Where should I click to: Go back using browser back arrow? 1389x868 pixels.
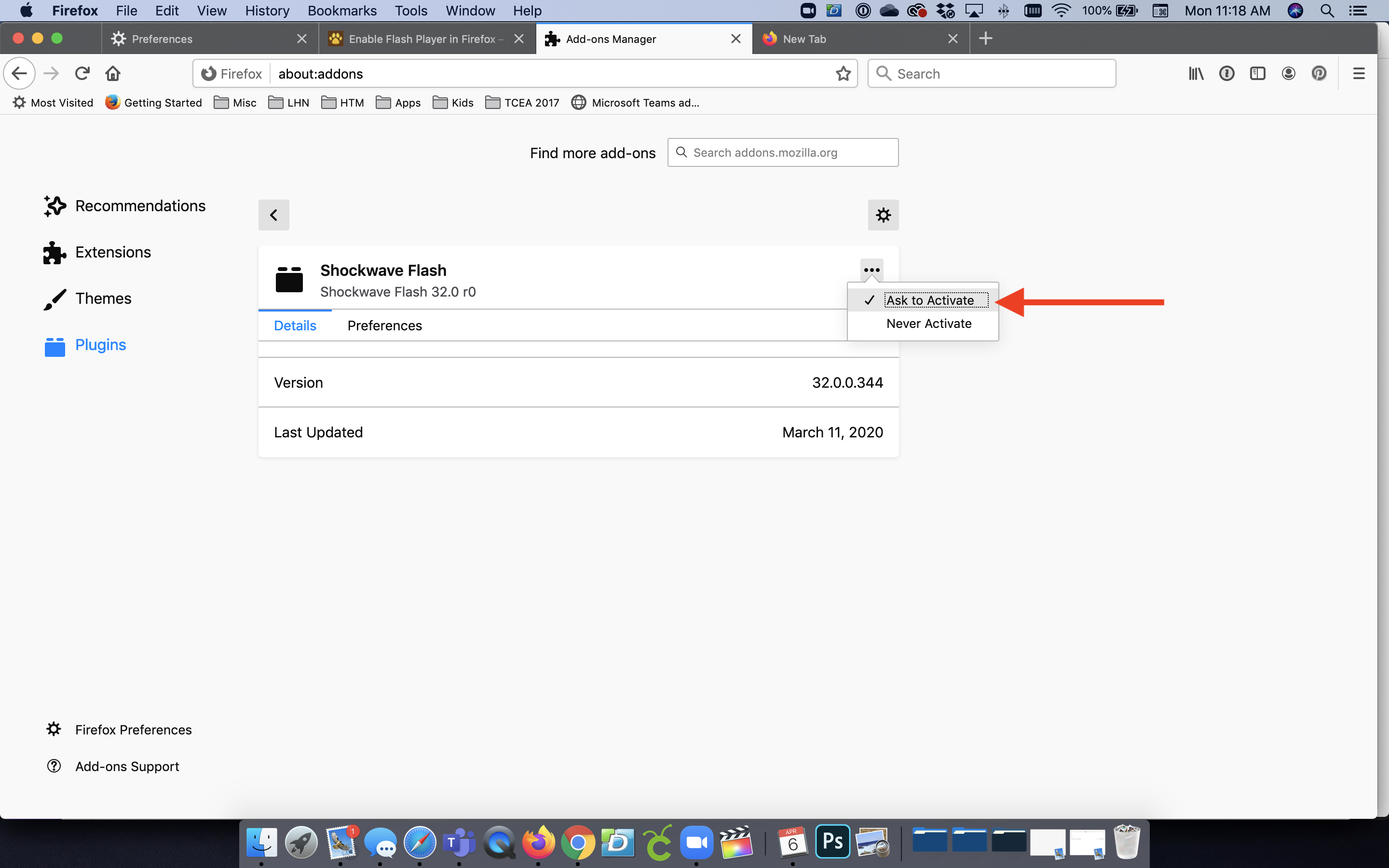click(x=19, y=73)
